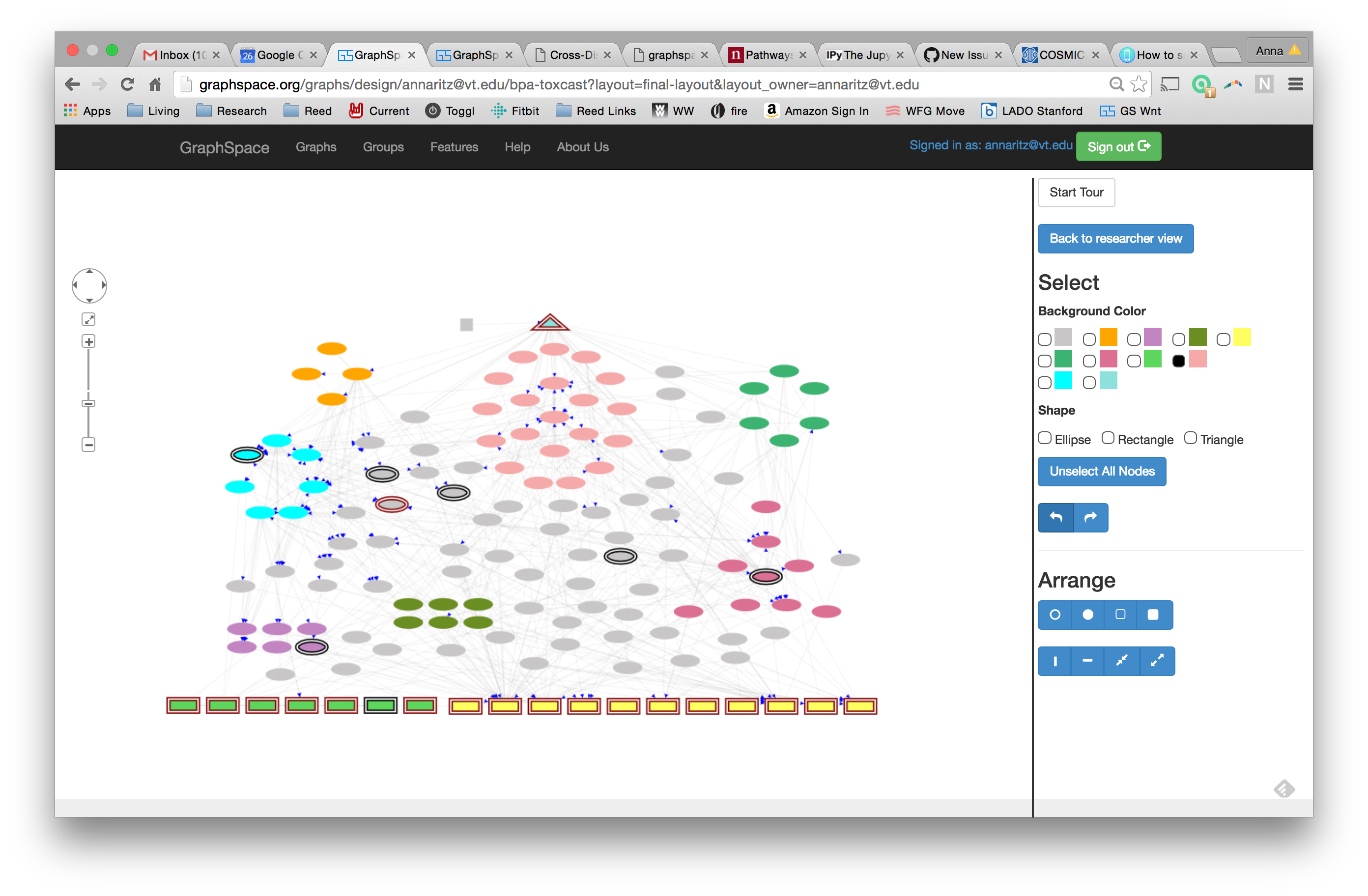
Task: Click the fit-to-screen icon above zoom
Action: (88, 319)
